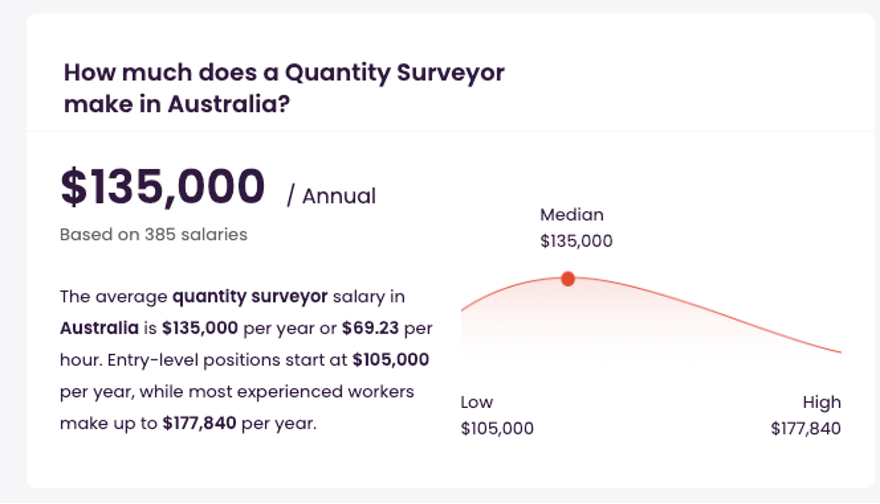
Task: Click the 'High' chart label
Action: [822, 402]
